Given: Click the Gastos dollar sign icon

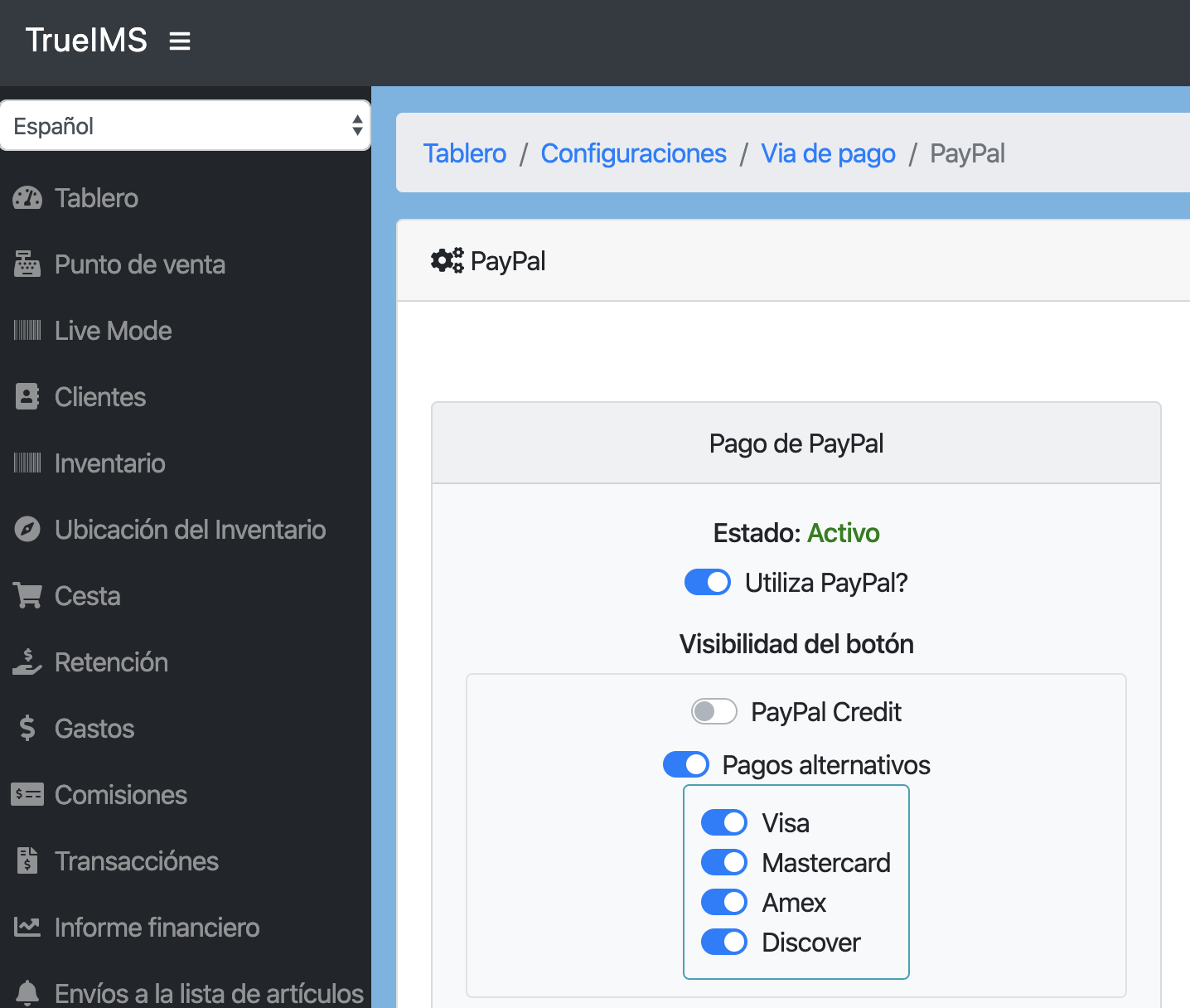Looking at the screenshot, I should click(x=27, y=729).
